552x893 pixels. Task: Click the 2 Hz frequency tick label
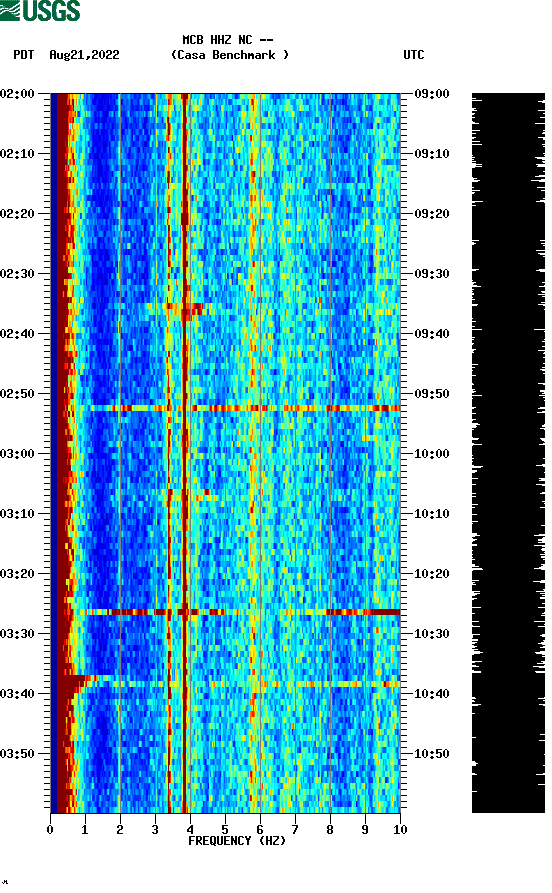(x=120, y=830)
